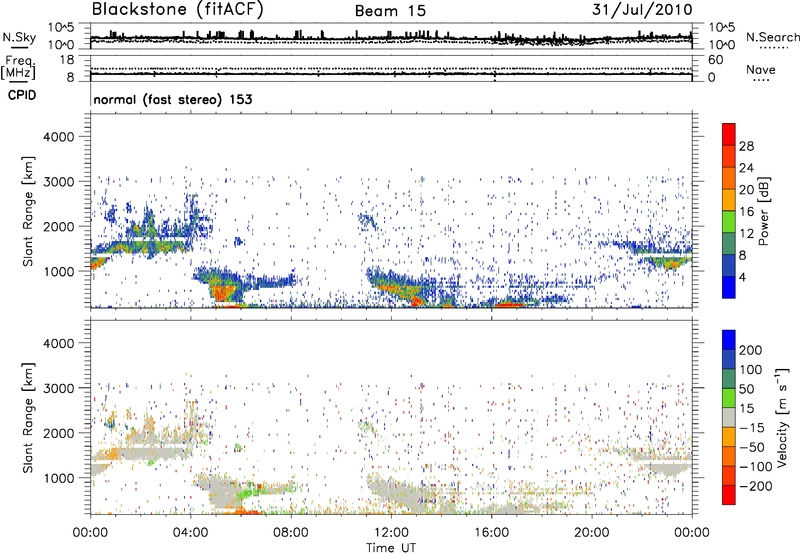
Task: Click the 16:00 time axis tick label
Action: click(491, 533)
